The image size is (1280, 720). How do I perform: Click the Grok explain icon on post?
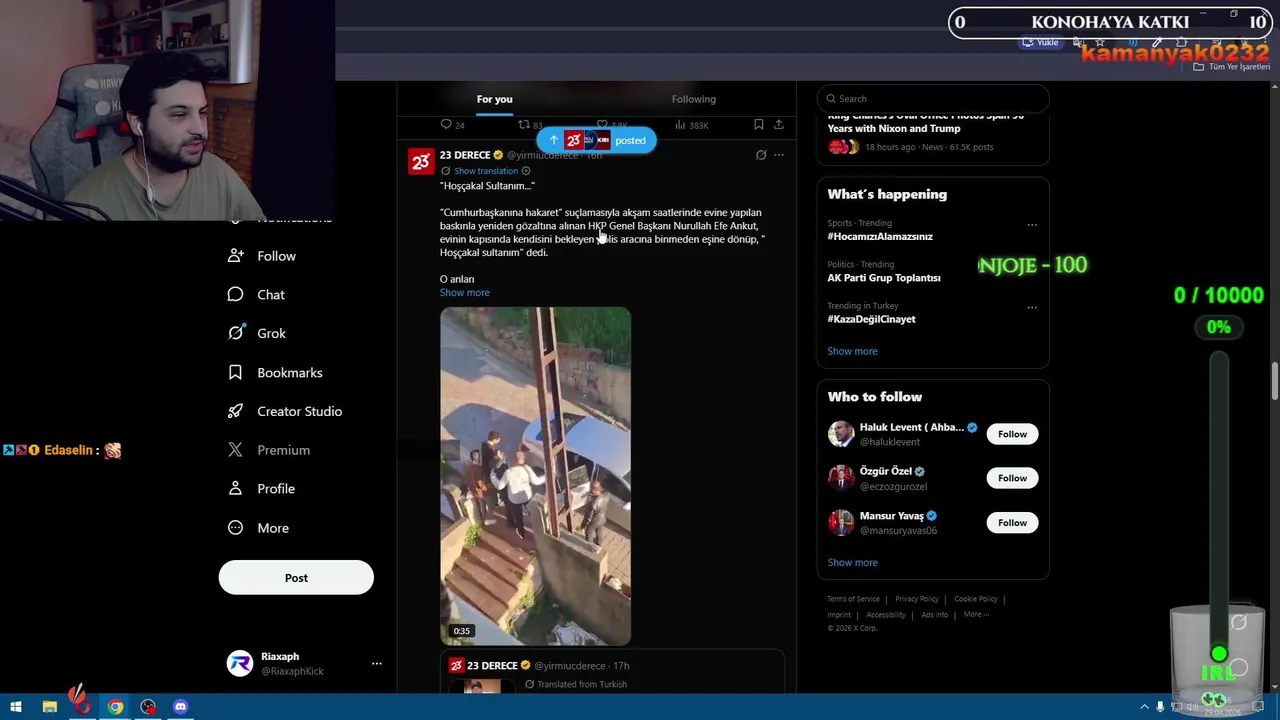pos(761,155)
